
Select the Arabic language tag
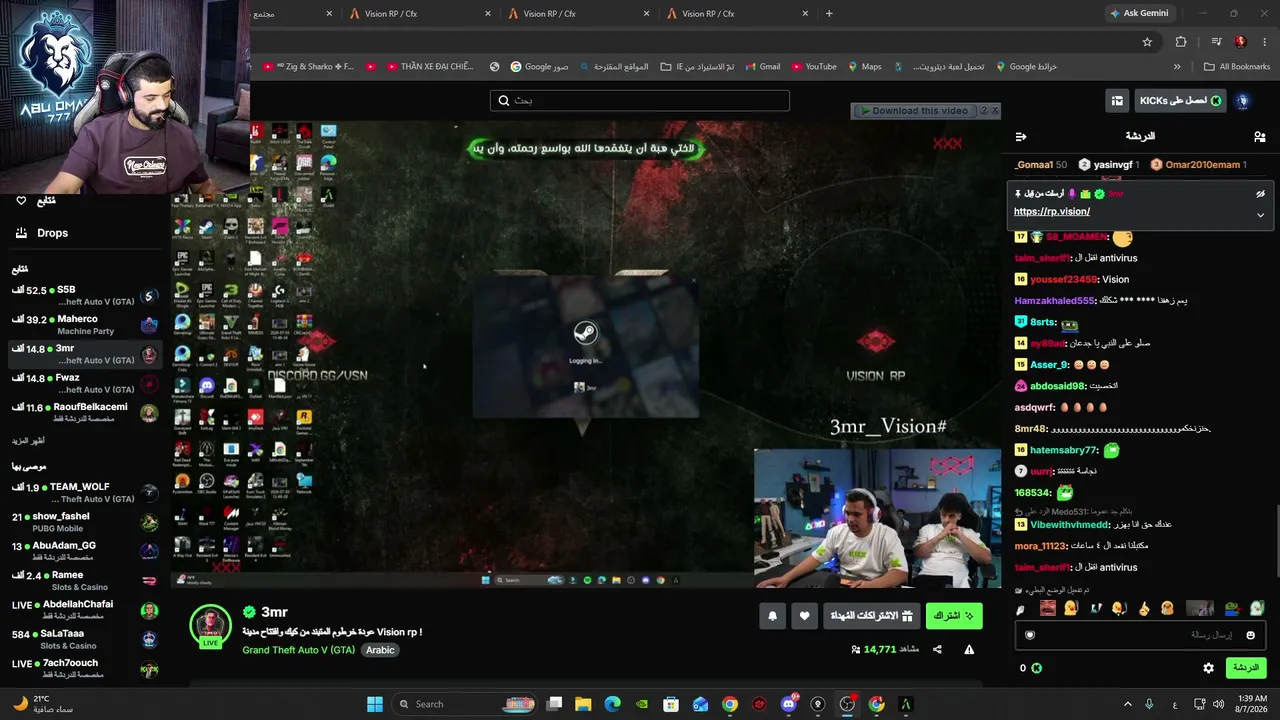[x=380, y=650]
